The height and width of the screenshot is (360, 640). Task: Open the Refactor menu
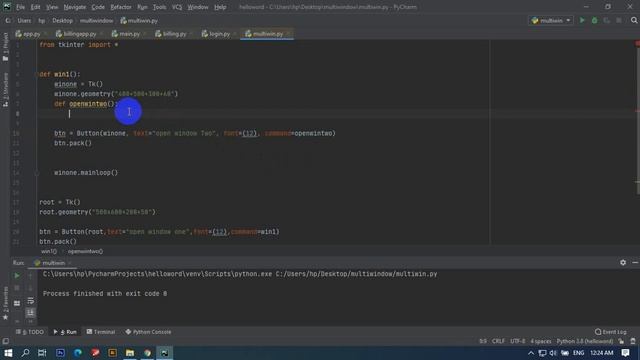coord(121,7)
